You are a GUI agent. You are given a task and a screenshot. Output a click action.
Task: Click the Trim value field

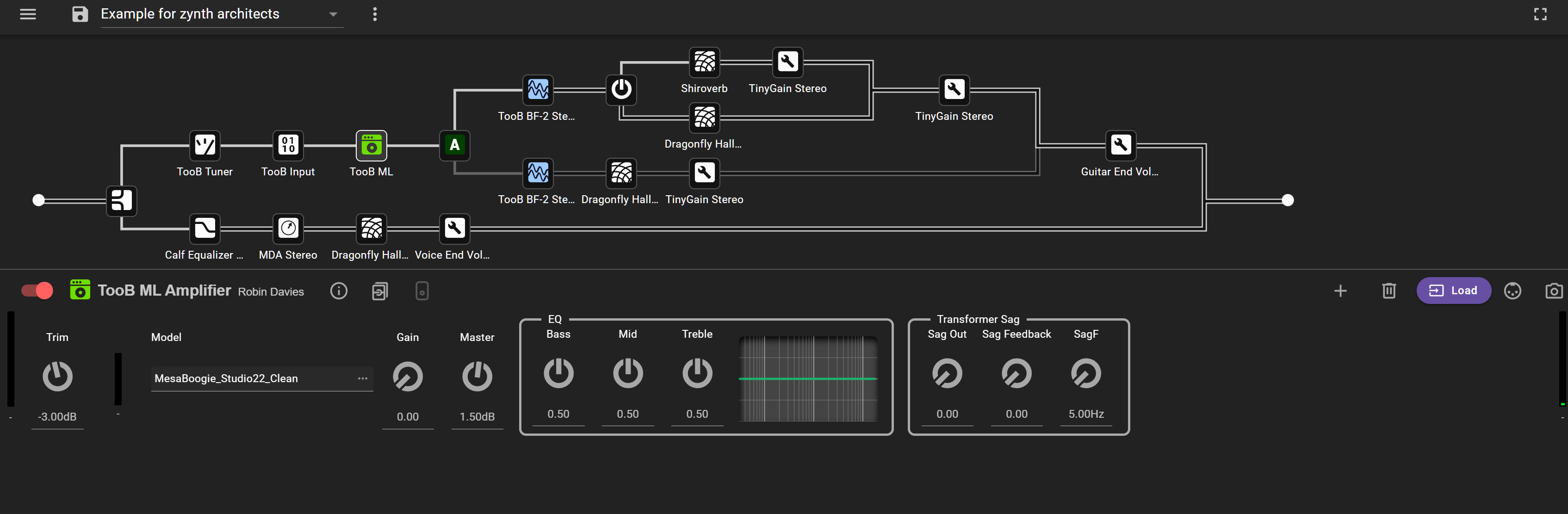57,416
